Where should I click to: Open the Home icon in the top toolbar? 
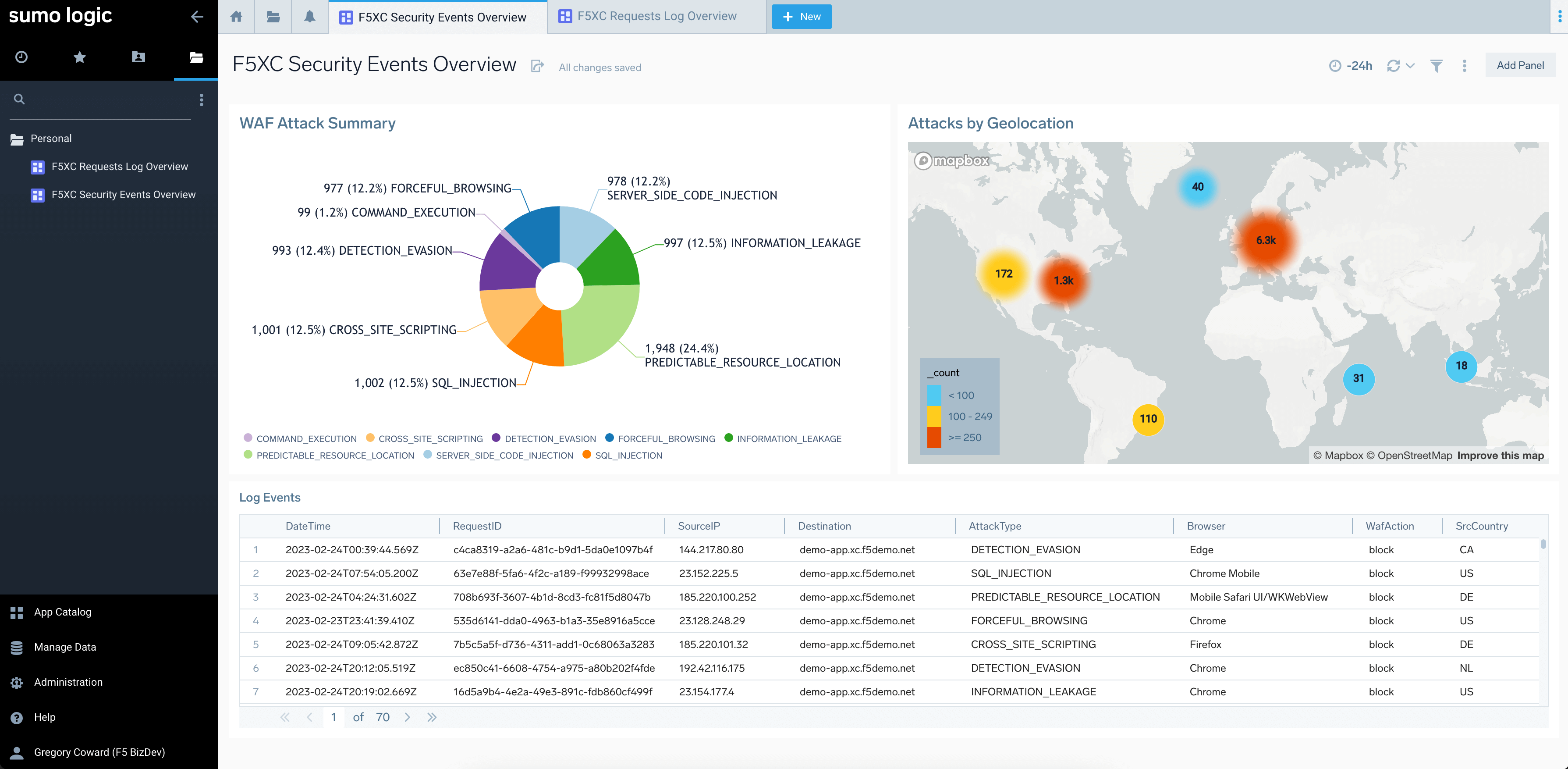tap(236, 16)
